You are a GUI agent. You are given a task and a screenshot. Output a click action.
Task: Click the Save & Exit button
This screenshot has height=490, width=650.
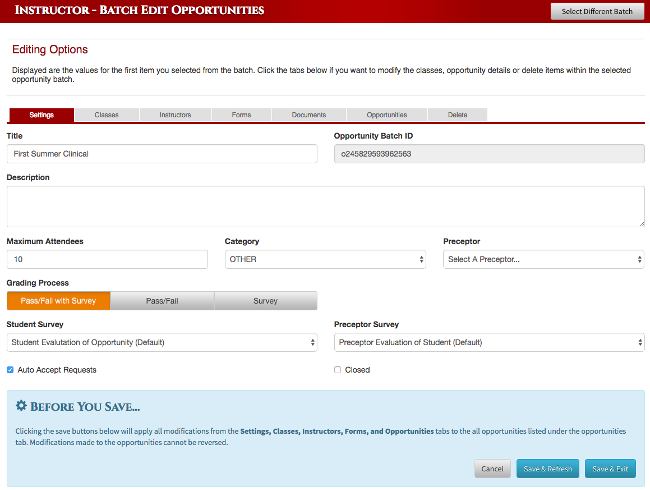610,469
